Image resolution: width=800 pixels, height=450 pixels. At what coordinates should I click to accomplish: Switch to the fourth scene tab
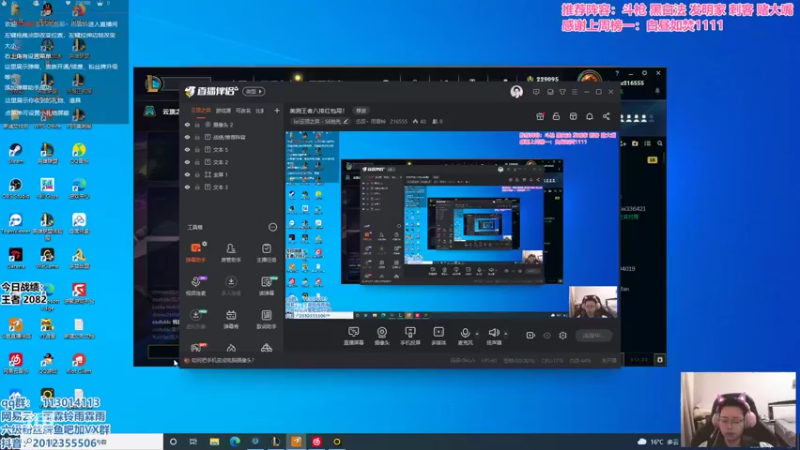pos(260,110)
